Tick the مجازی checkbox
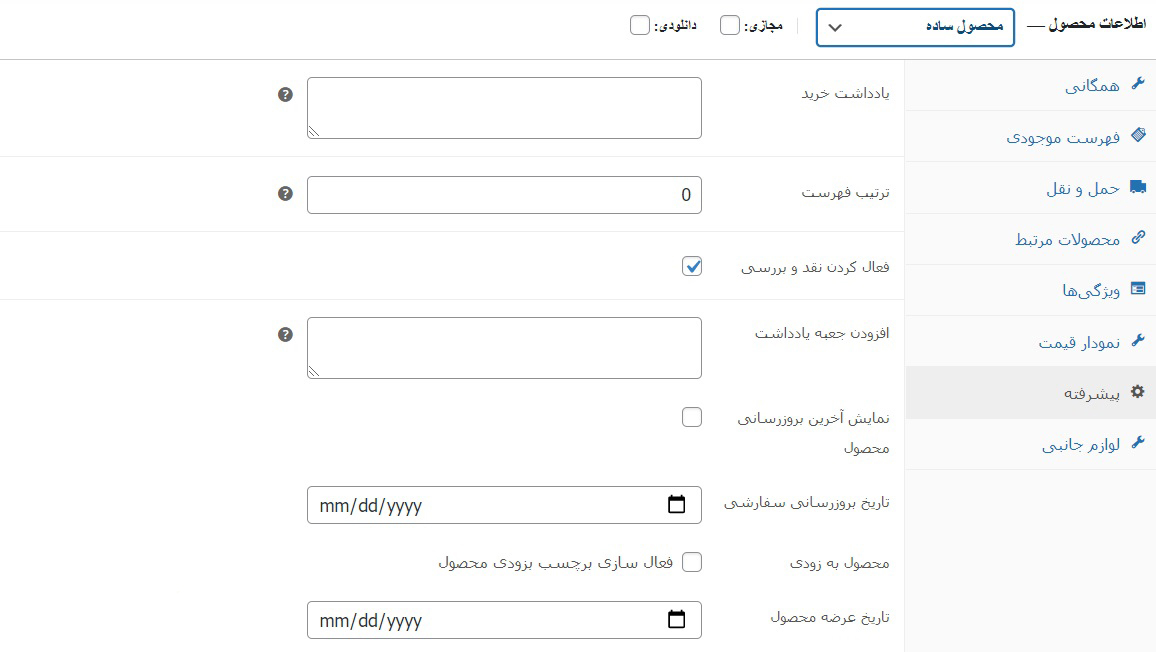 point(729,25)
